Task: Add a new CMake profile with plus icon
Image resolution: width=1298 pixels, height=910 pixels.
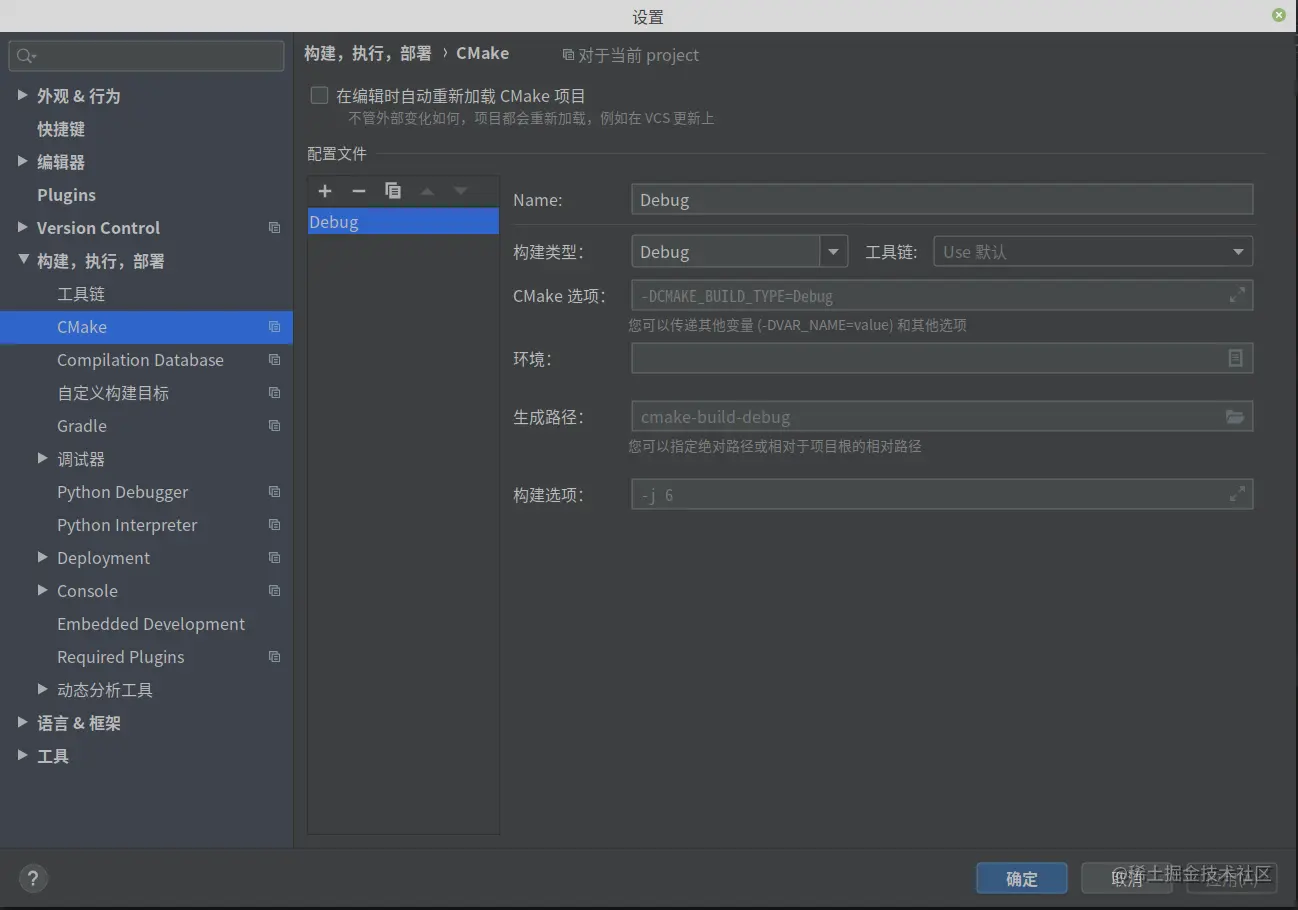Action: 325,191
